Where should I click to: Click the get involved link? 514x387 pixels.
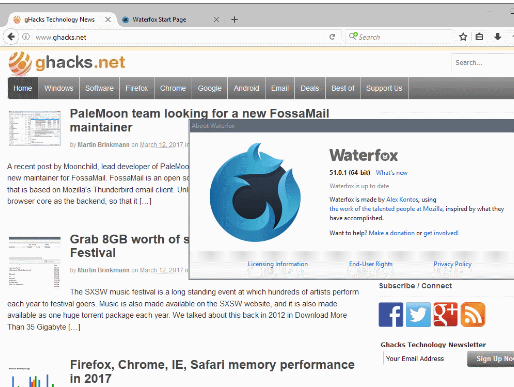click(441, 233)
